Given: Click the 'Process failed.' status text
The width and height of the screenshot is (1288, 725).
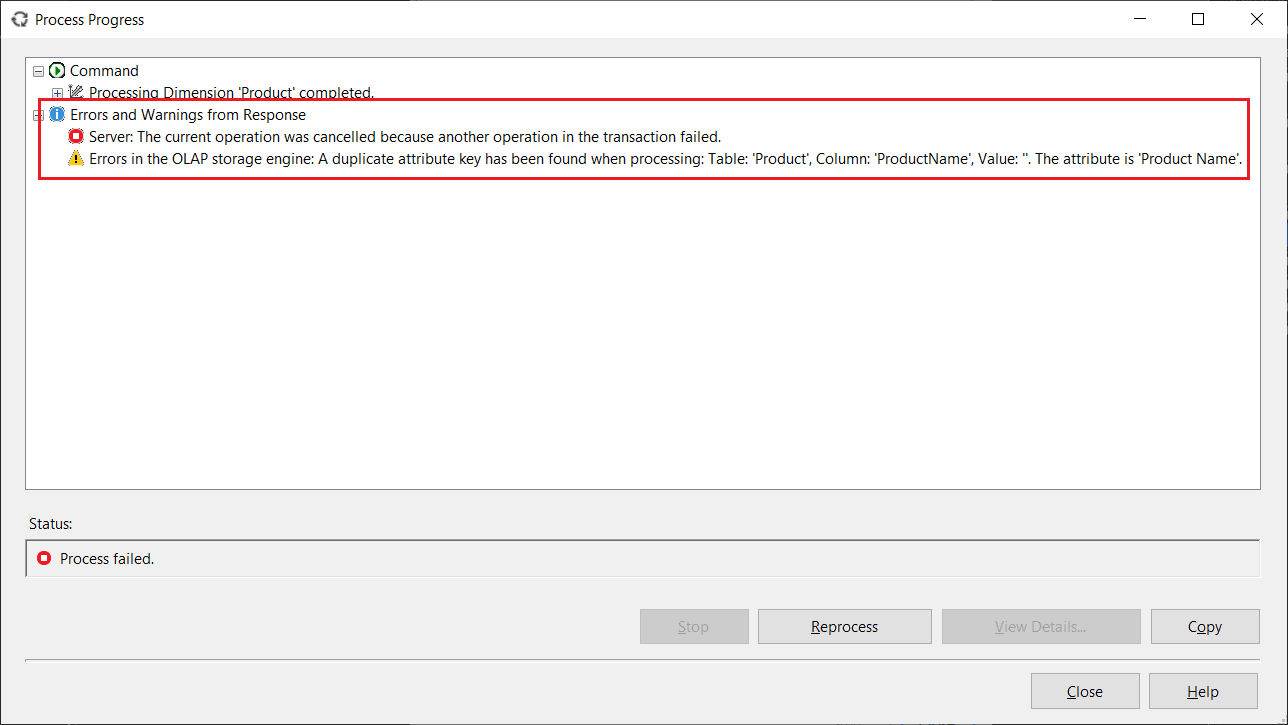Looking at the screenshot, I should click(107, 559).
